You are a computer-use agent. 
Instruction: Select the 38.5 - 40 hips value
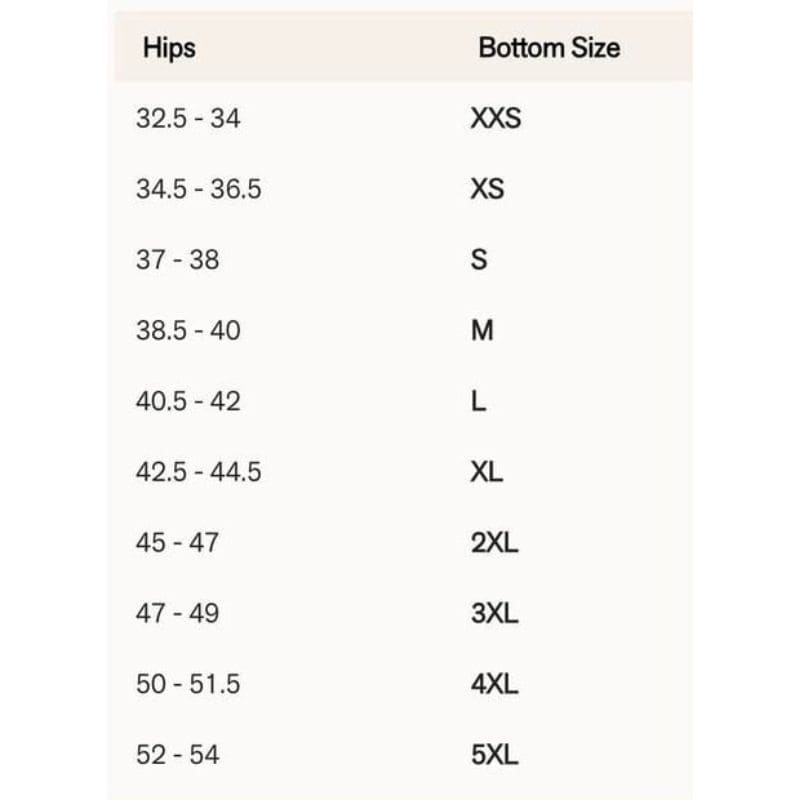tap(188, 331)
